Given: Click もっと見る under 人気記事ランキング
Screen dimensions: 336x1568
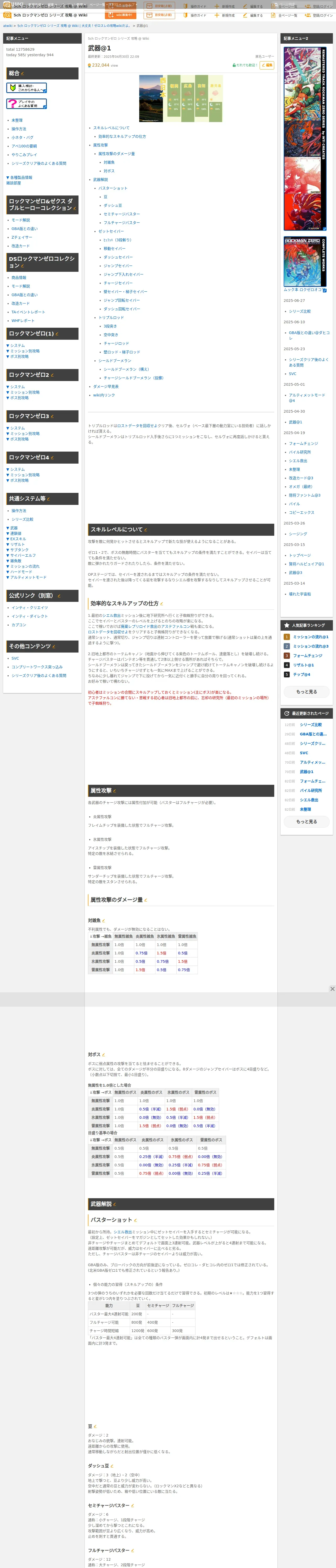Looking at the screenshot, I should coord(307,691).
